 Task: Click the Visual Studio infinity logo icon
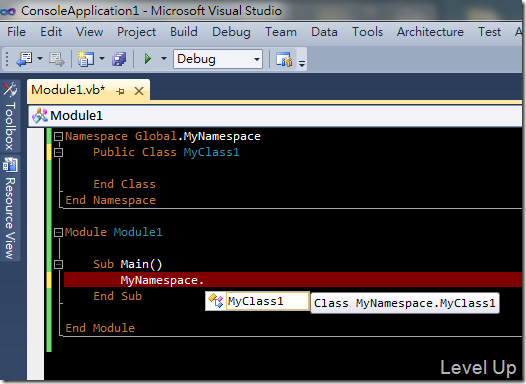(x=8, y=11)
